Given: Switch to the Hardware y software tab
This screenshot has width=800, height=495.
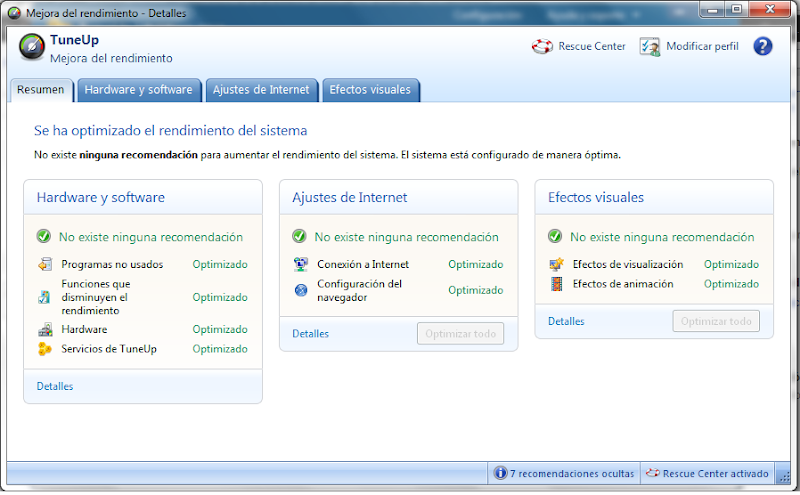Looking at the screenshot, I should click(138, 90).
